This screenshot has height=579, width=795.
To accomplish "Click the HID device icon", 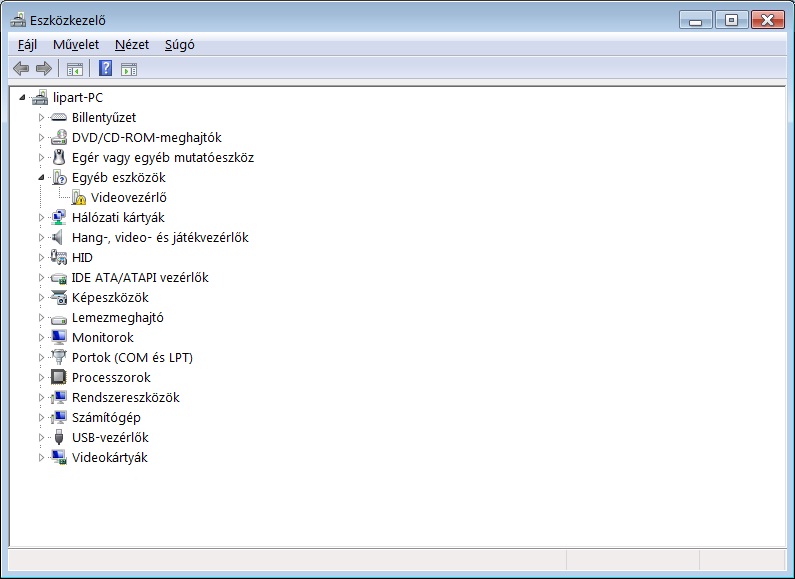I will [x=59, y=257].
